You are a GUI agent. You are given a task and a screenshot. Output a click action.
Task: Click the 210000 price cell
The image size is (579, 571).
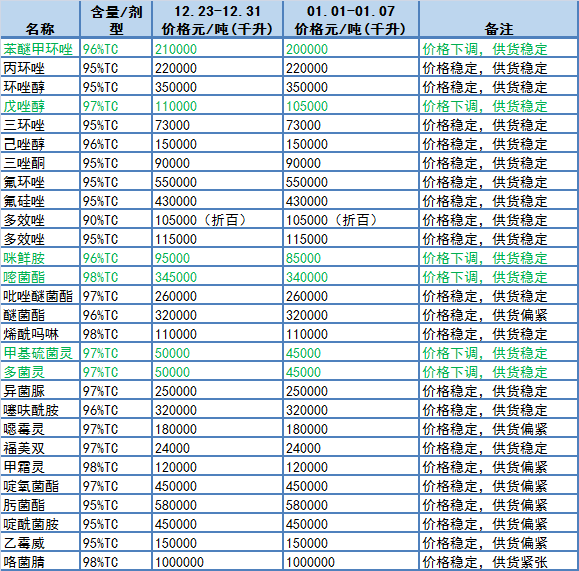(x=217, y=49)
